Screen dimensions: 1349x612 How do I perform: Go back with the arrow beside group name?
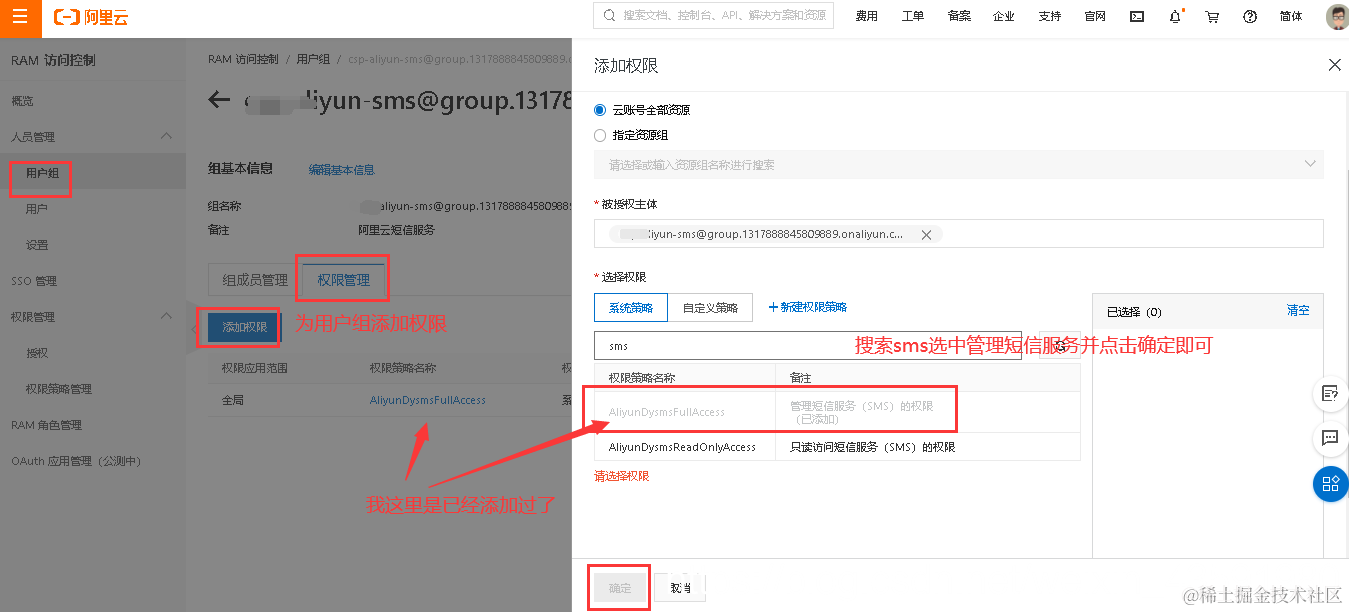tap(218, 100)
